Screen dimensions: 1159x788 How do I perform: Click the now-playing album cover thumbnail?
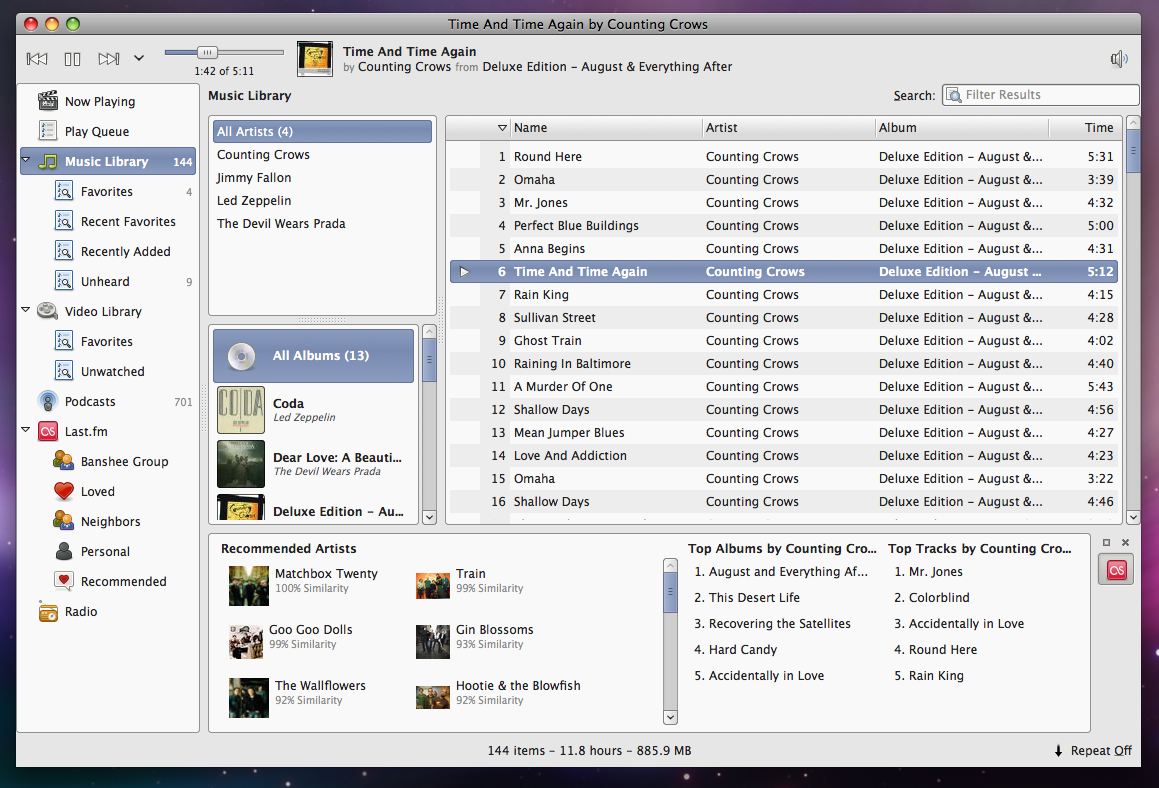click(315, 58)
